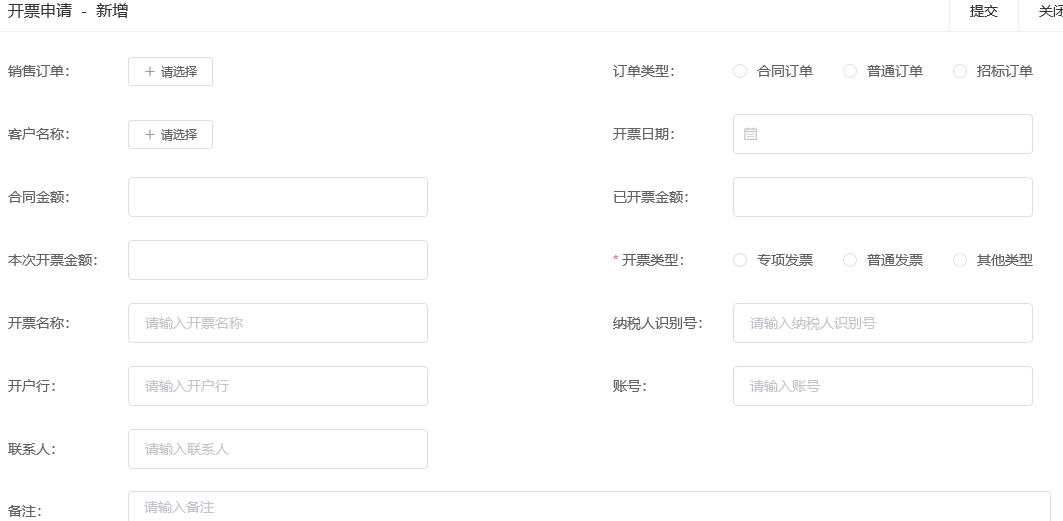The width and height of the screenshot is (1063, 521).
Task: Focus the 合同金额 input field
Action: 278,197
